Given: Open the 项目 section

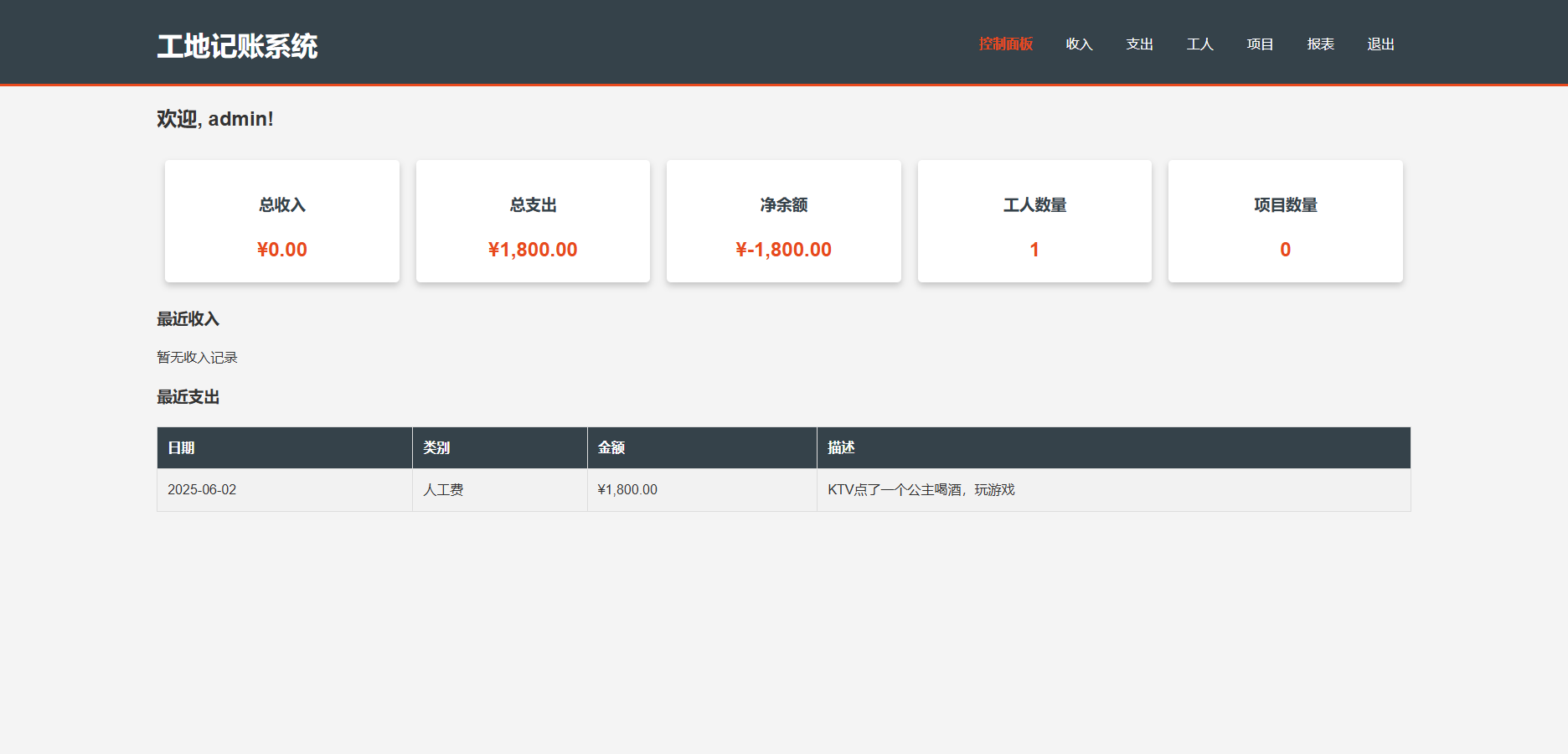Looking at the screenshot, I should tap(1260, 44).
